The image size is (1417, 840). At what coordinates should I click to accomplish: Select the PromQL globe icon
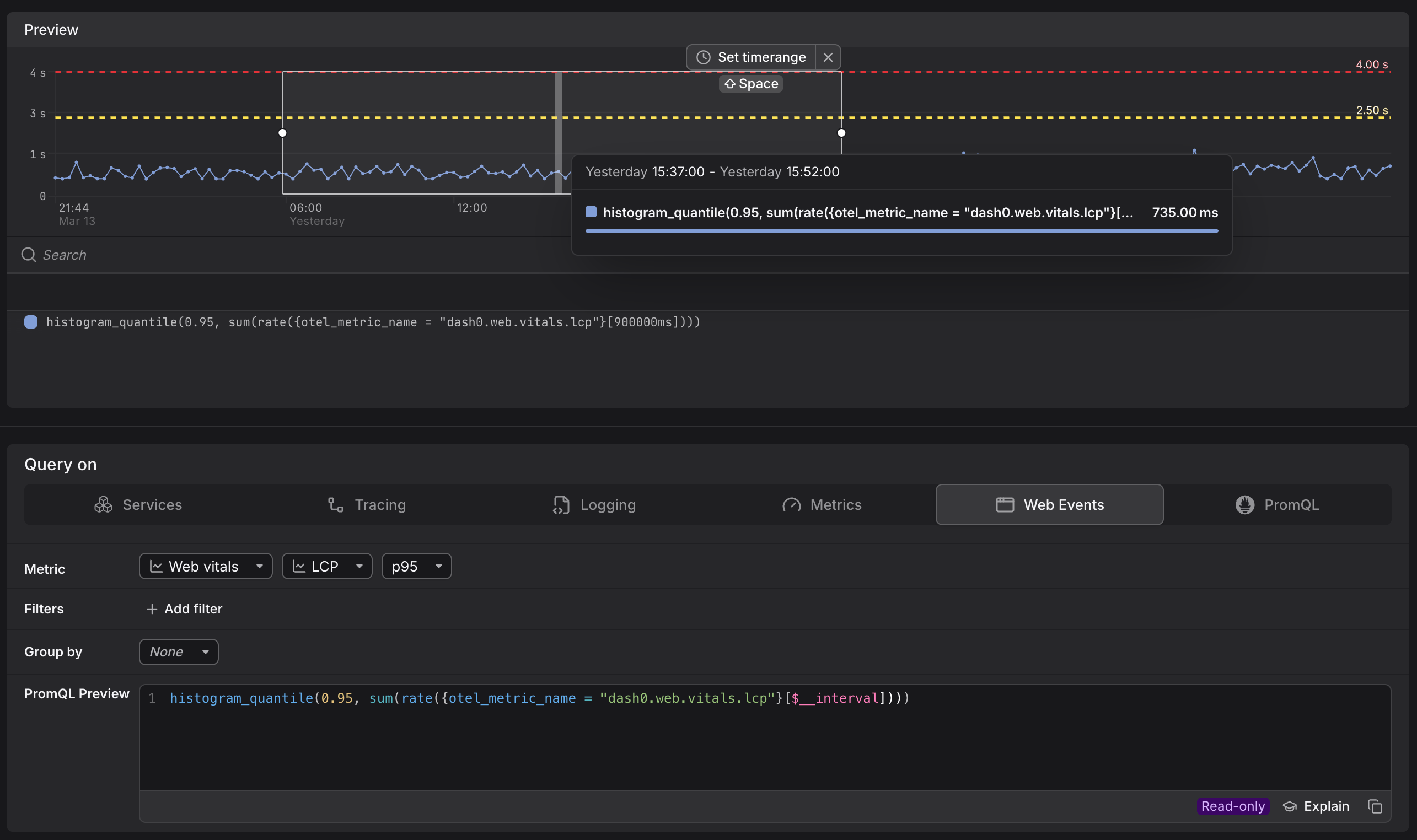(1244, 504)
